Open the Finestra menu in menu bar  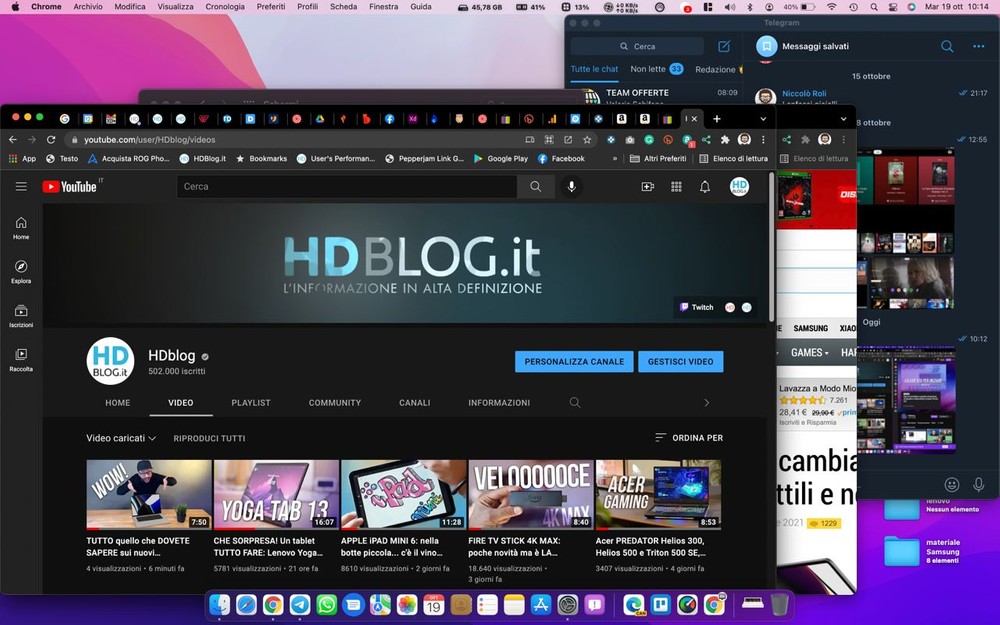coord(383,6)
